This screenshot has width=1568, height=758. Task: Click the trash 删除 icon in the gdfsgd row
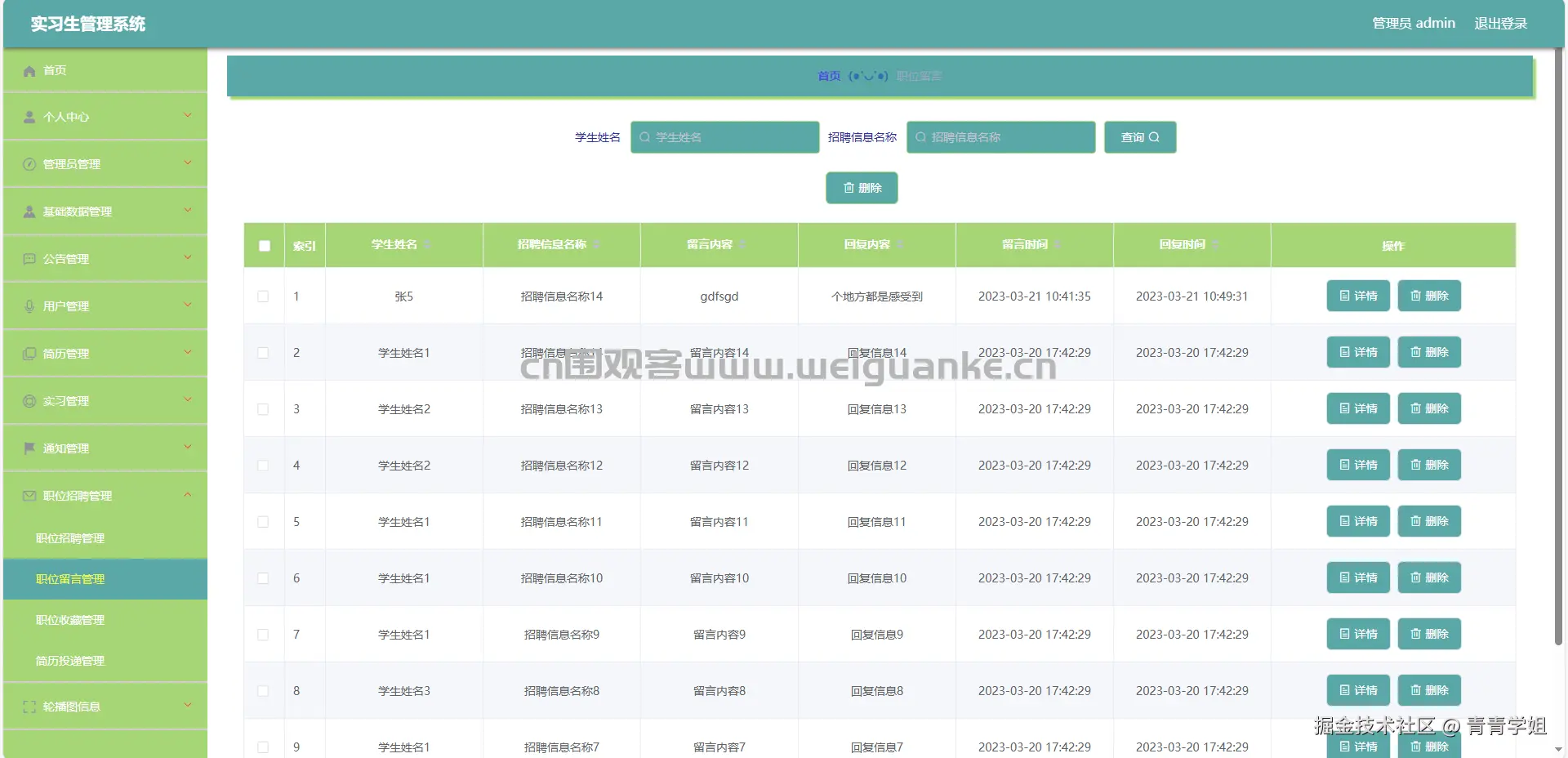(1415, 296)
